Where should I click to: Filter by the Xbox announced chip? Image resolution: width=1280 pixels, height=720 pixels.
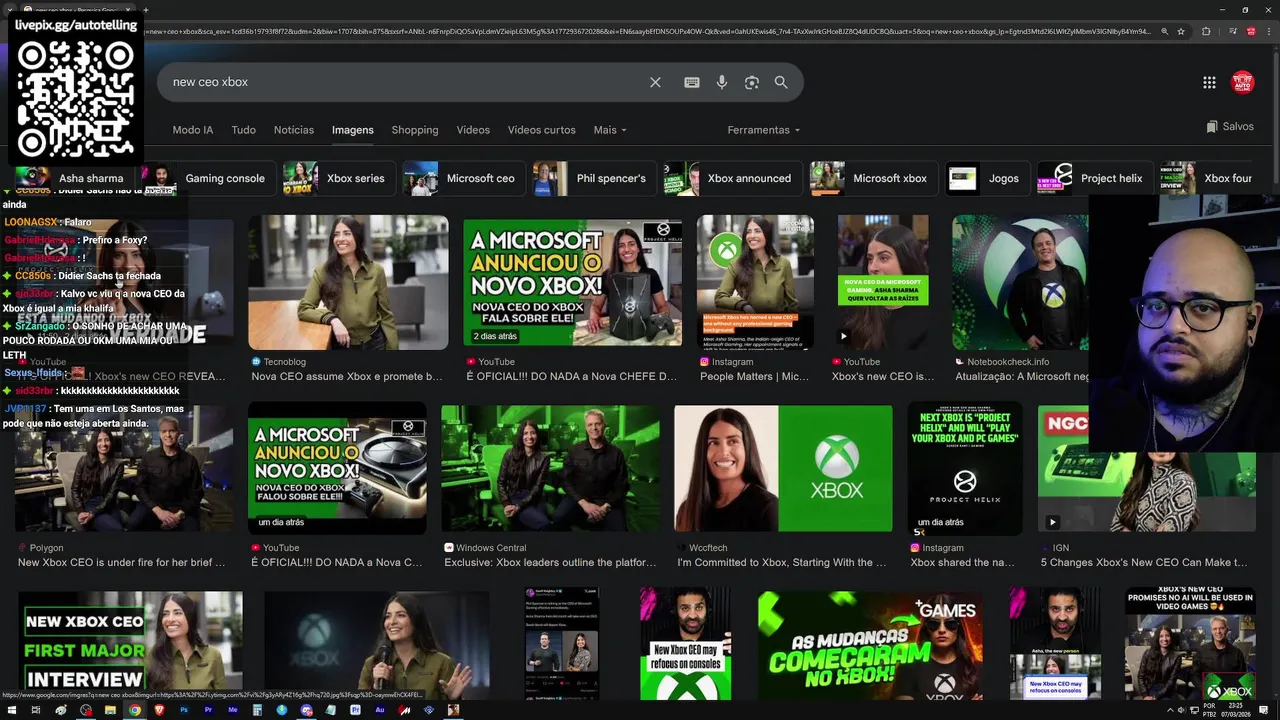pyautogui.click(x=733, y=178)
